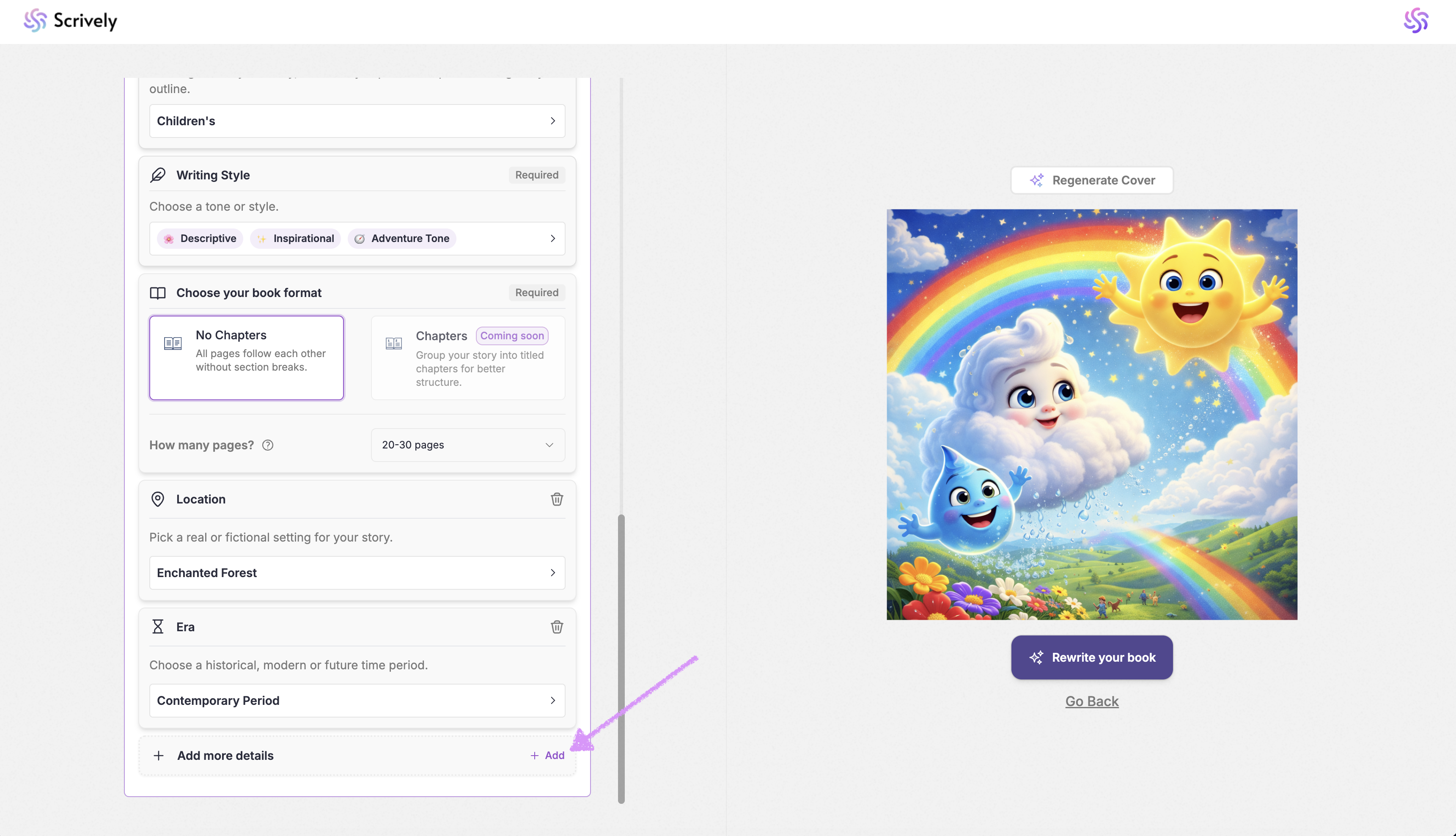
Task: Open the Contemporary Period era selector
Action: [357, 700]
